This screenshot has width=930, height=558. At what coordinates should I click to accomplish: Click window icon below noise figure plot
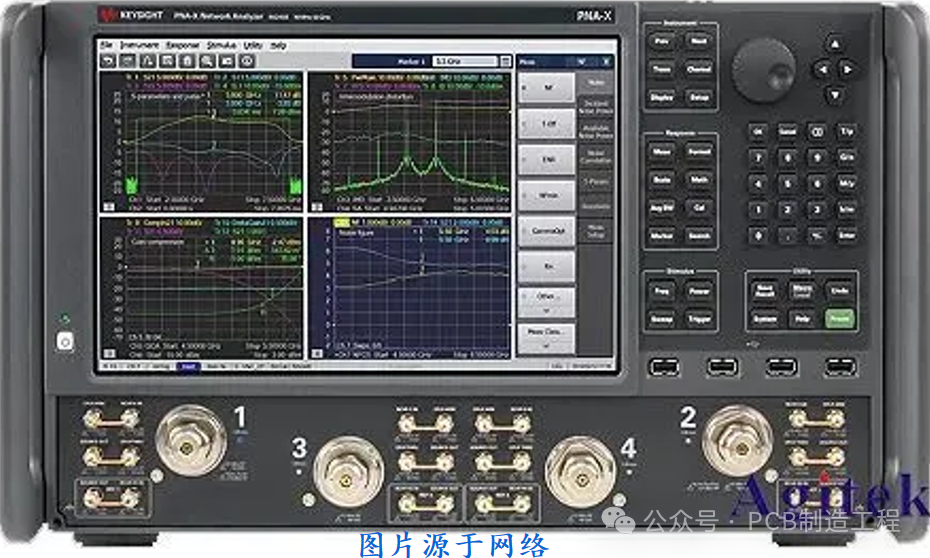(x=317, y=353)
